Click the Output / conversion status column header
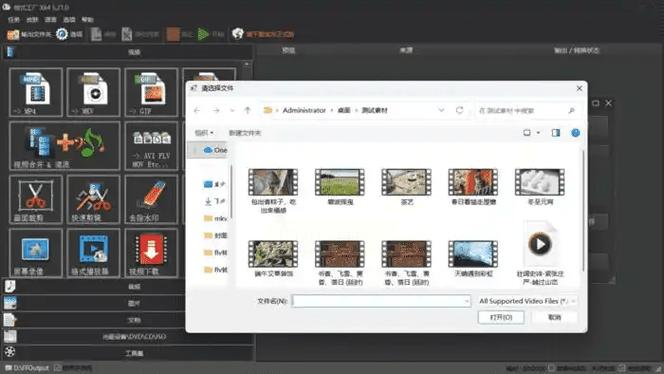Viewport: 664px width, 374px height. (576, 50)
